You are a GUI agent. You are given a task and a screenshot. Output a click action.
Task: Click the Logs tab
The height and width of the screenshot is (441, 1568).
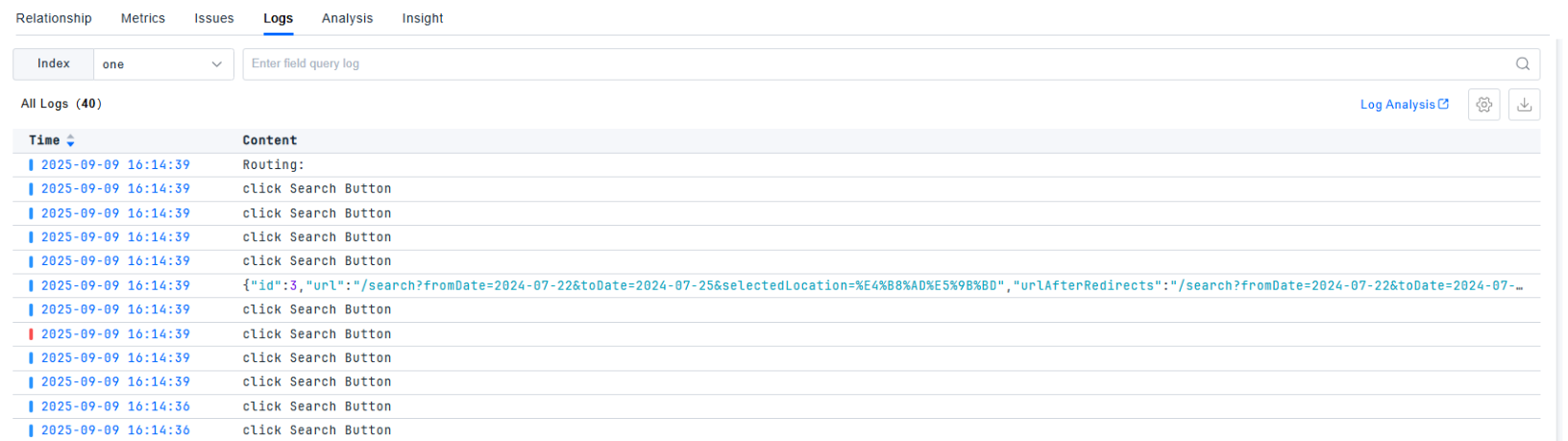(278, 18)
